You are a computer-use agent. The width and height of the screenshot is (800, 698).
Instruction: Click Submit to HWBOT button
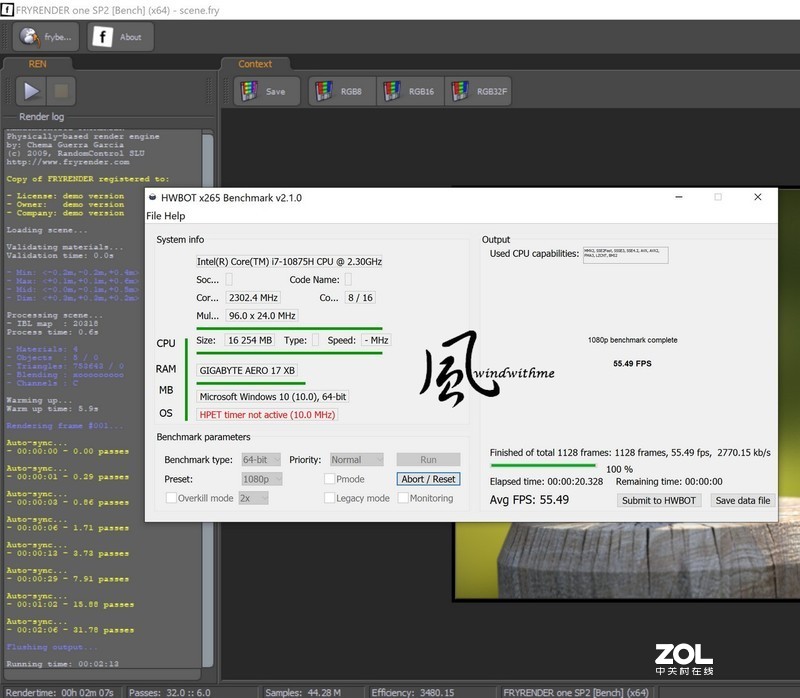659,501
